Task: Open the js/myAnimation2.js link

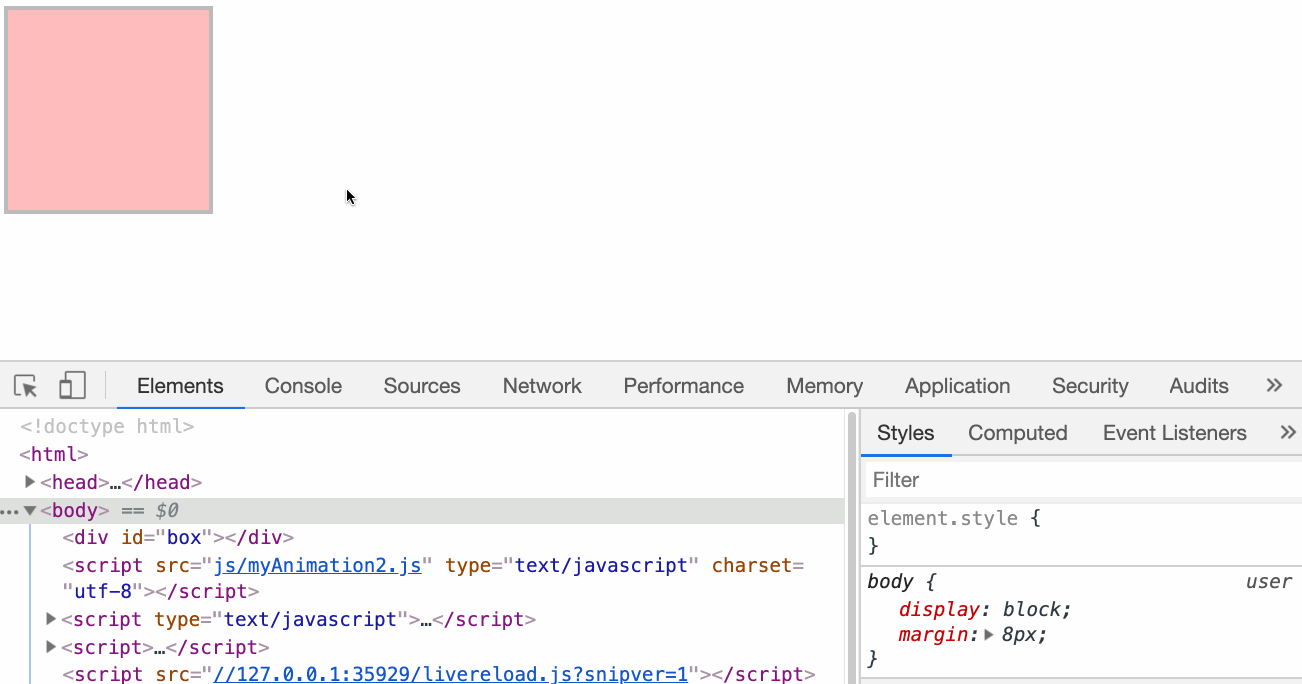Action: (x=317, y=566)
